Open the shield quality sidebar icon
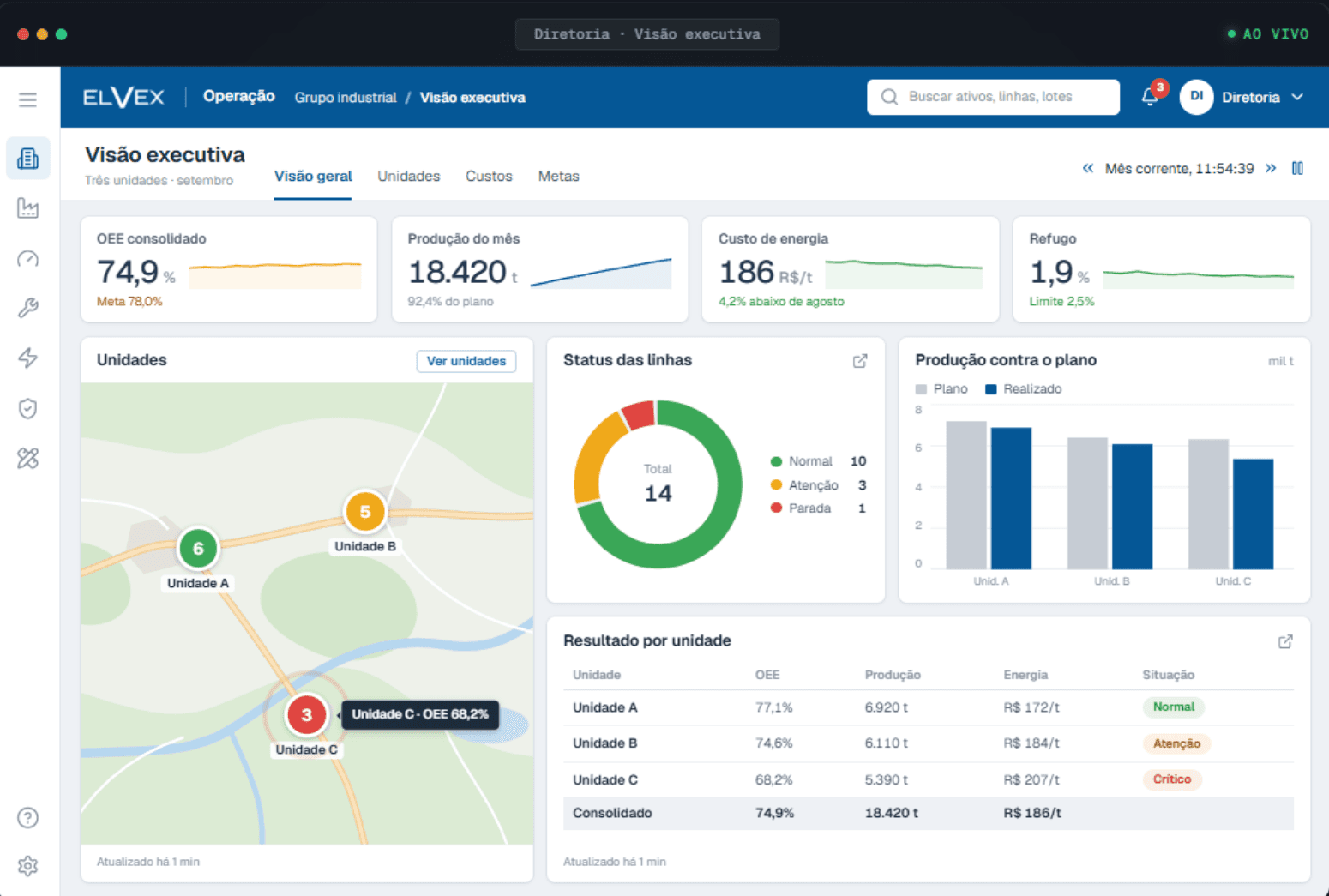 point(27,408)
